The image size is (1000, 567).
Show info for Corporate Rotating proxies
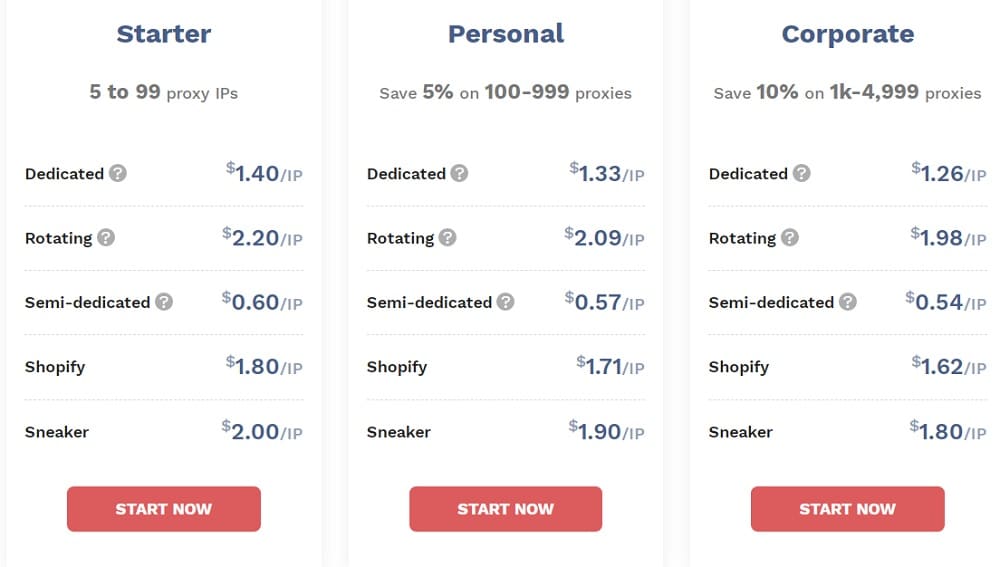(790, 238)
